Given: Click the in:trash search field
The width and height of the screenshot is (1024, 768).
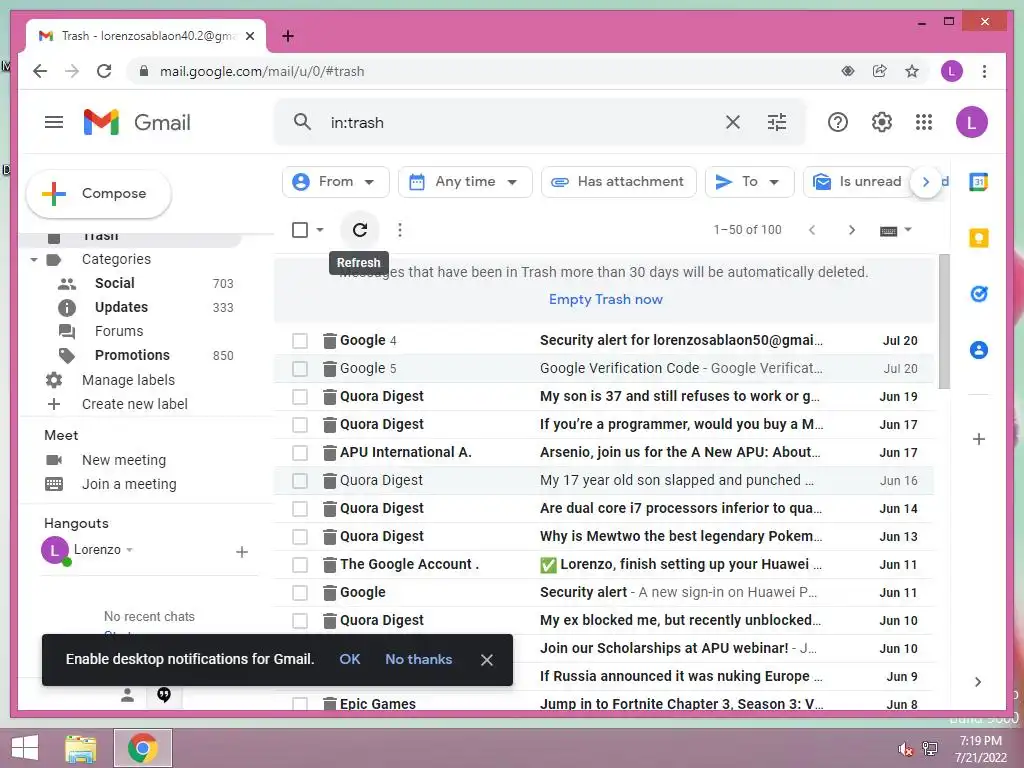Looking at the screenshot, I should click(520, 122).
